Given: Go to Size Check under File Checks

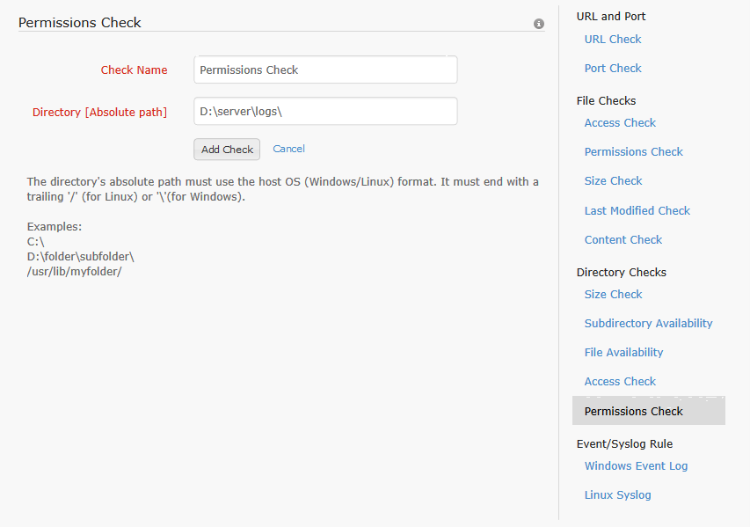Looking at the screenshot, I should pos(613,181).
